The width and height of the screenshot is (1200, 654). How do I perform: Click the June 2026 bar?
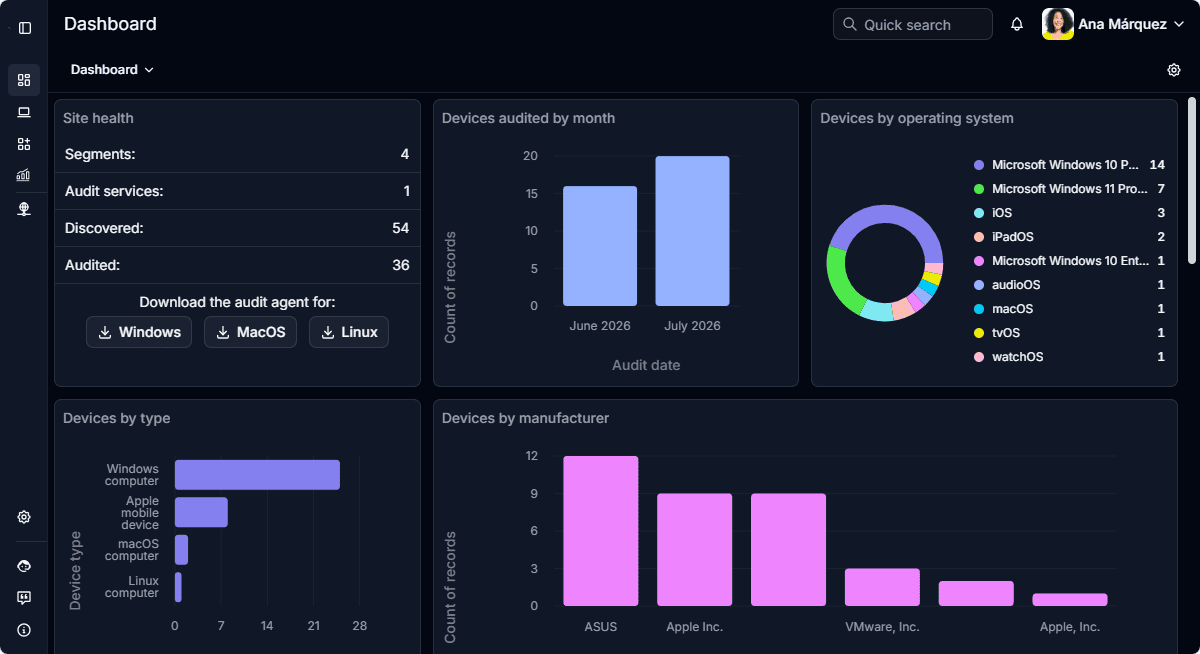[600, 246]
